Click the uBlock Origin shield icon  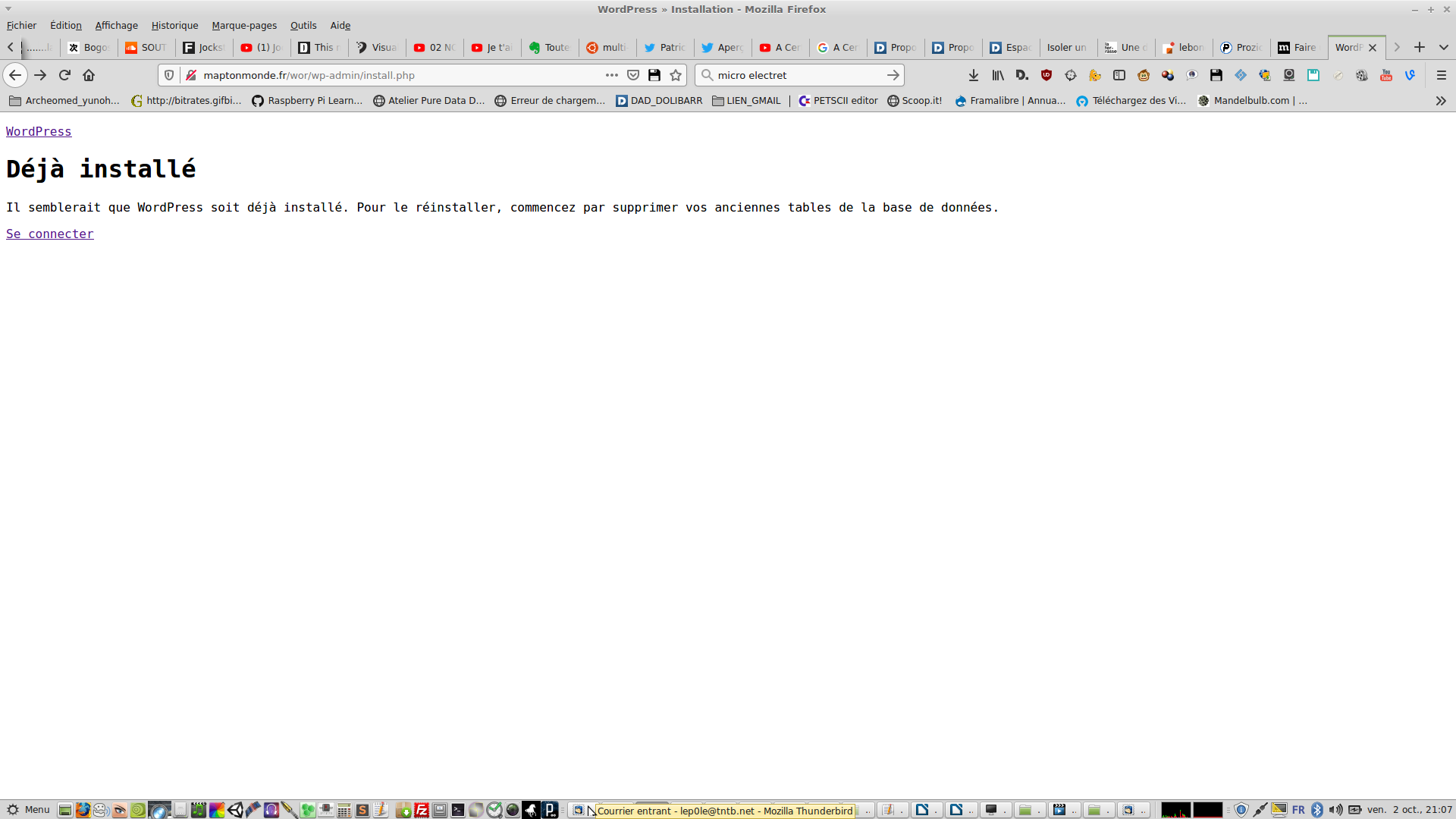point(1046,75)
